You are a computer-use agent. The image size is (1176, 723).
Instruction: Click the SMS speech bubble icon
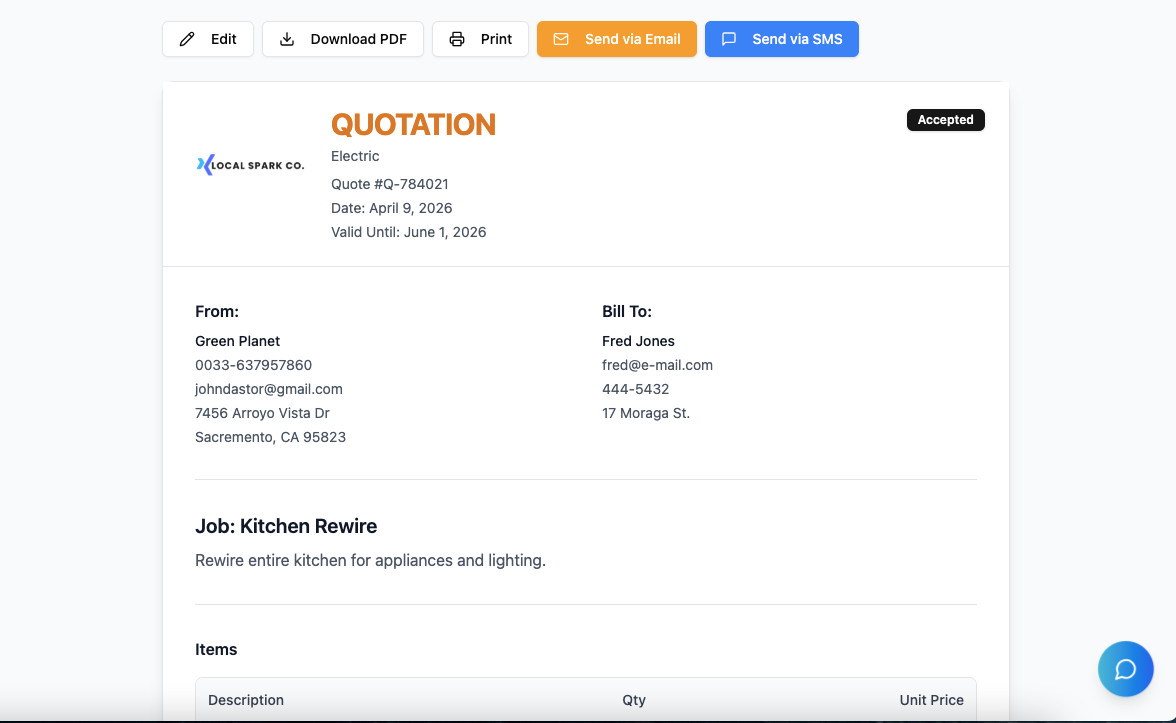(x=728, y=39)
